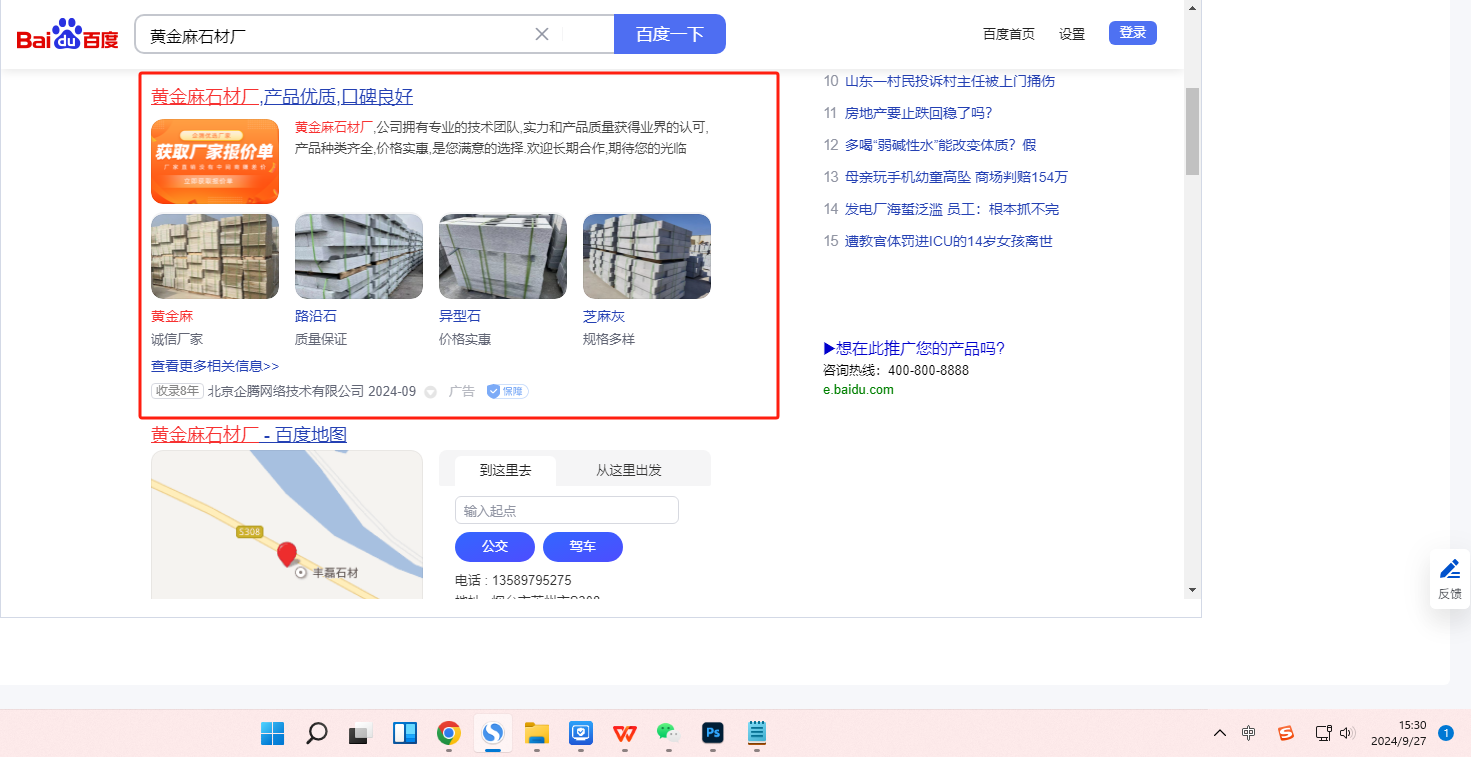Click the 获取厂家报价单 orange banner image
Image resolution: width=1471 pixels, height=757 pixels.
pos(215,161)
